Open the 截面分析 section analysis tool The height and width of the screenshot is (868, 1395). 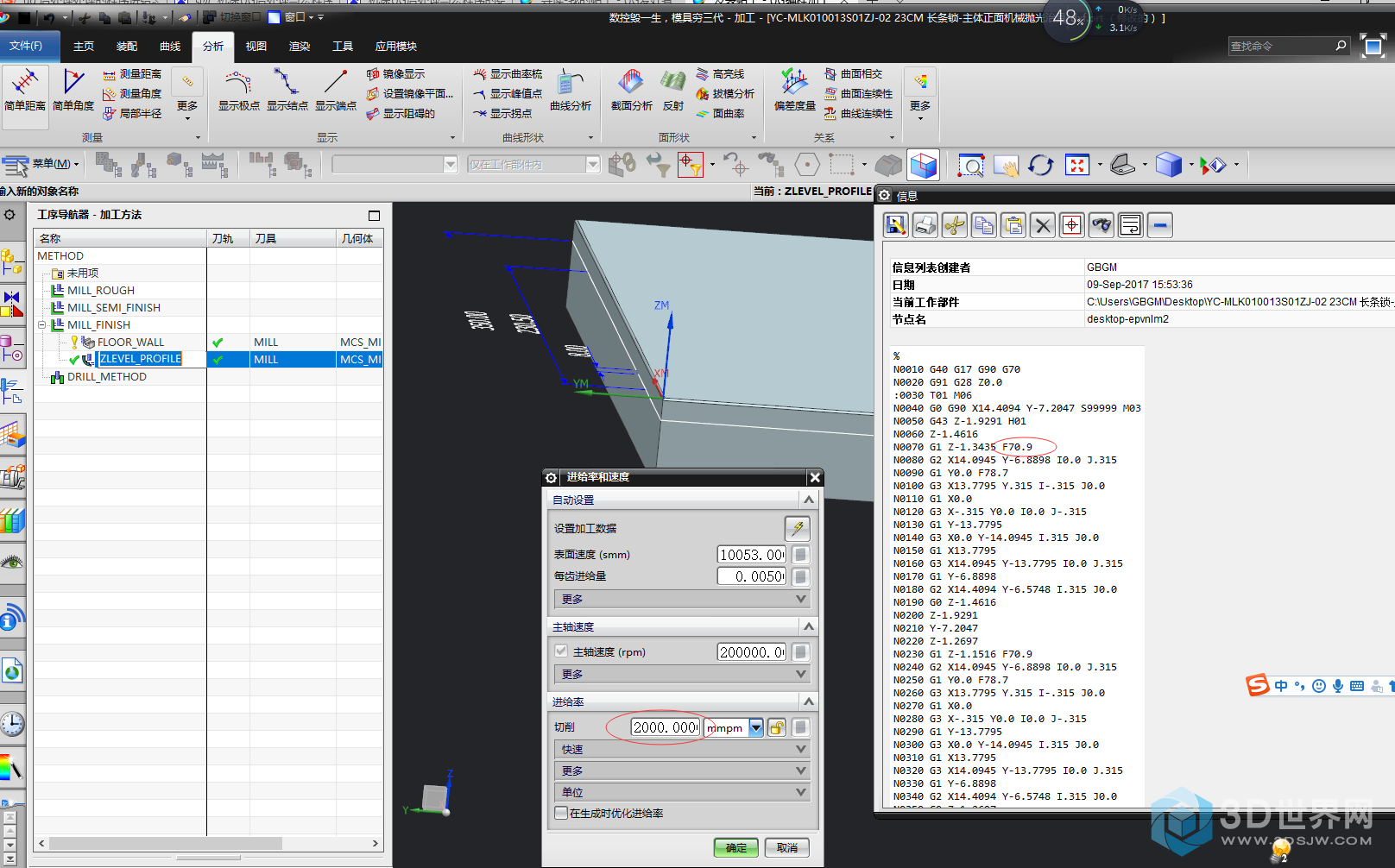(x=631, y=90)
